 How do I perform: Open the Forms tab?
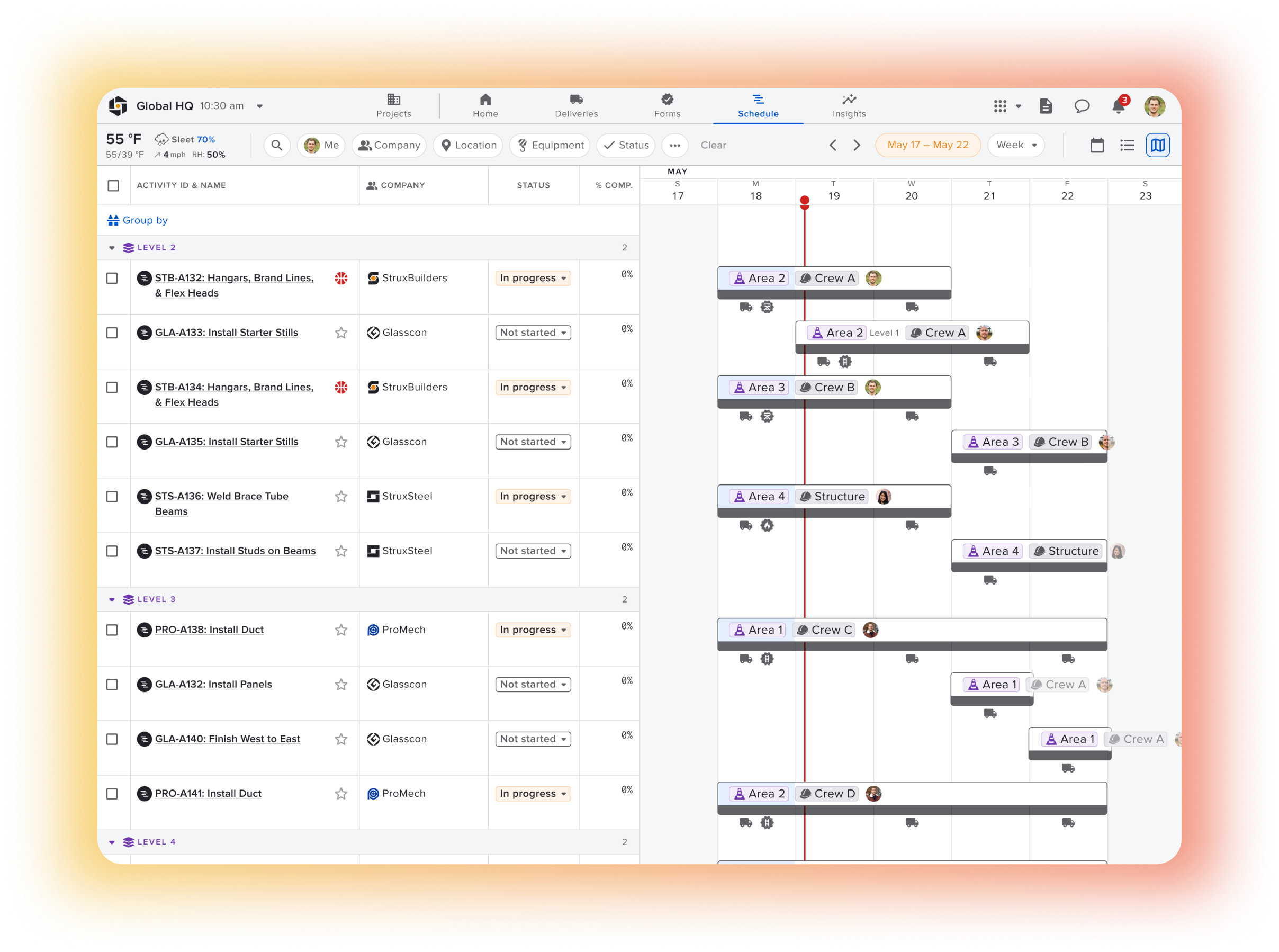coord(667,106)
